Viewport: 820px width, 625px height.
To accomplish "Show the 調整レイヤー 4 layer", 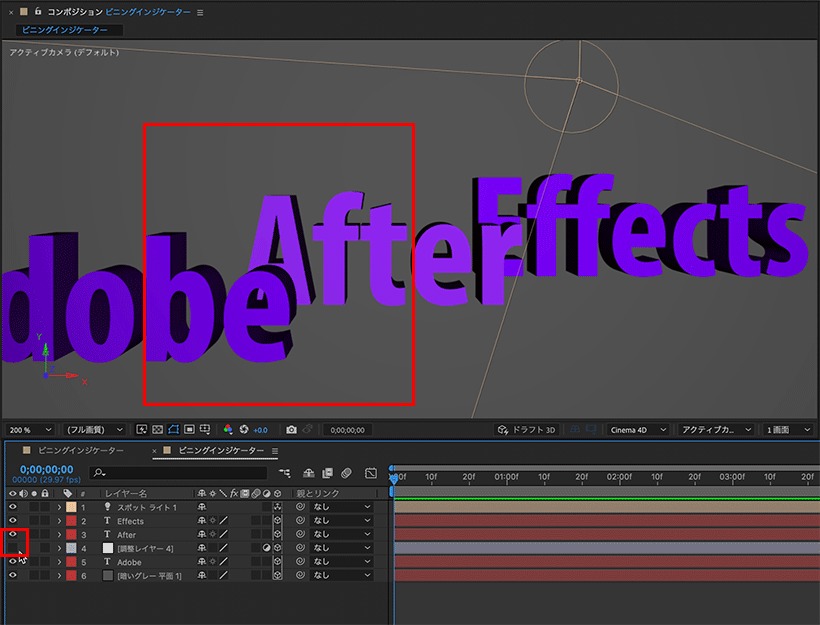I will click(13, 548).
